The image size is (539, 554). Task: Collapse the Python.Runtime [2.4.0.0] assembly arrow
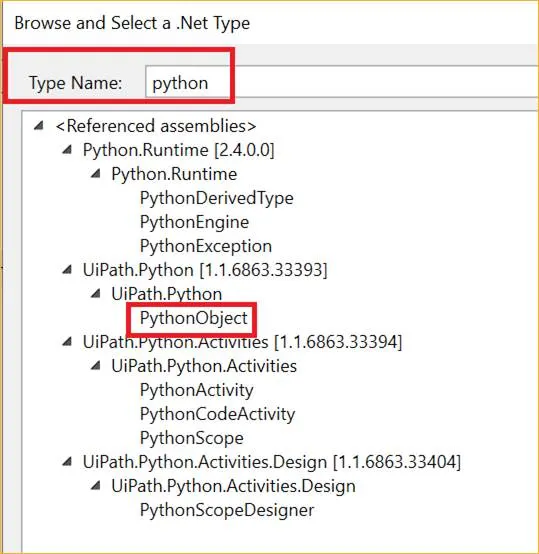click(x=67, y=150)
